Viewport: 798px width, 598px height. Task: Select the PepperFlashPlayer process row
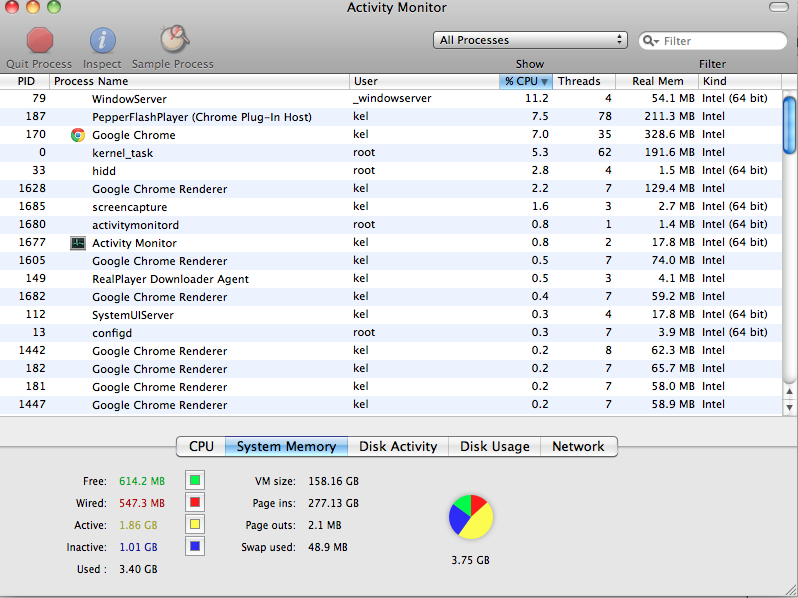click(391, 117)
